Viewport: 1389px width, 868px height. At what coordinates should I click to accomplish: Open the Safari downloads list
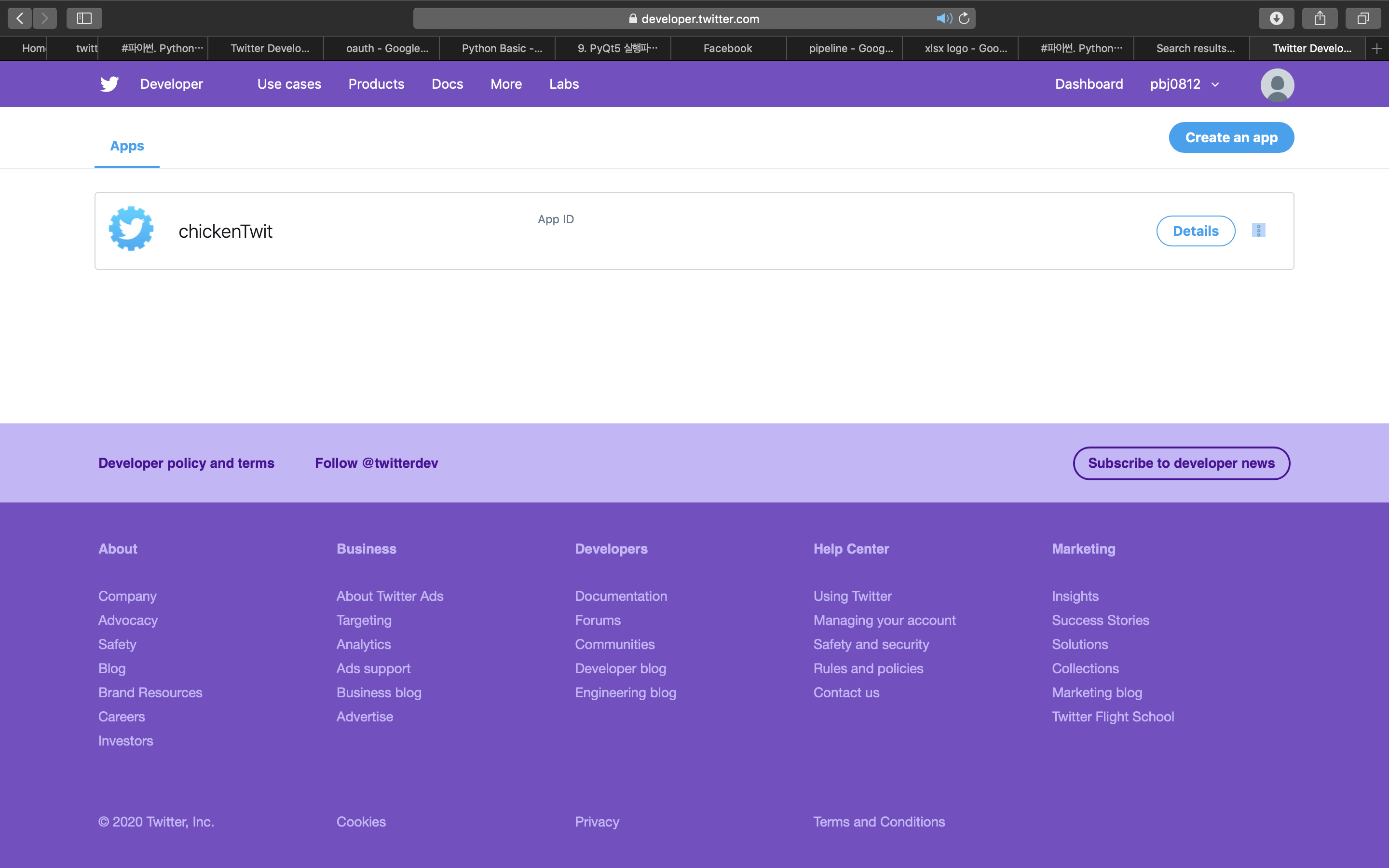(x=1276, y=18)
